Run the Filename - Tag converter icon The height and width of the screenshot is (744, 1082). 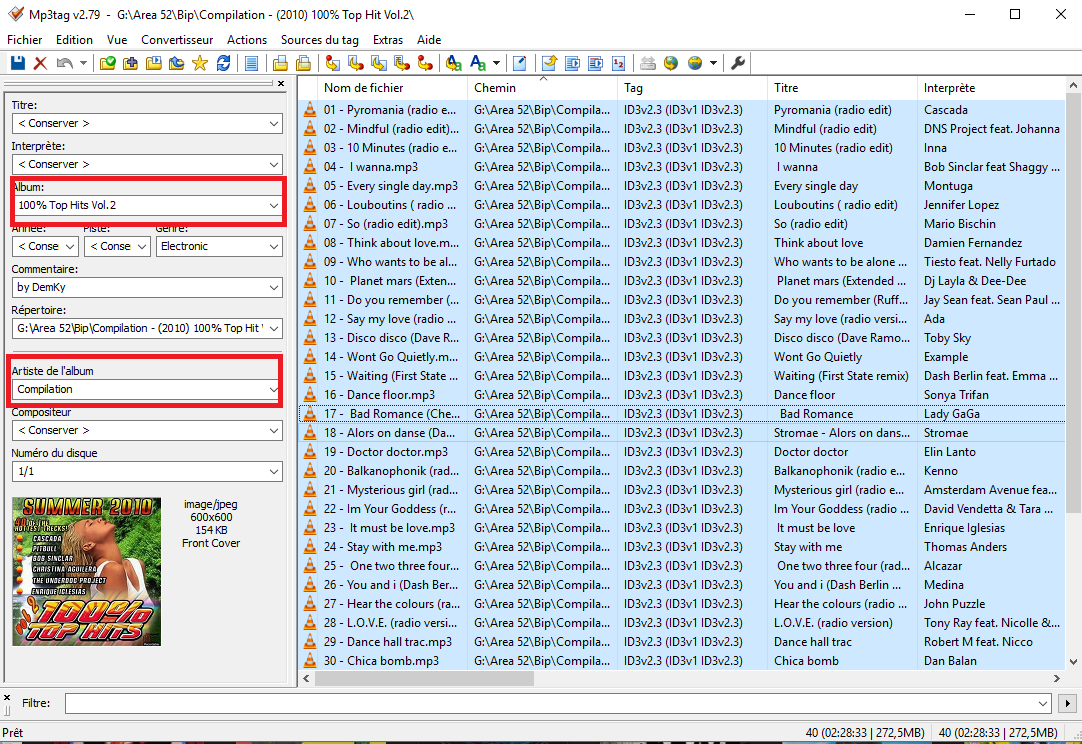[356, 63]
